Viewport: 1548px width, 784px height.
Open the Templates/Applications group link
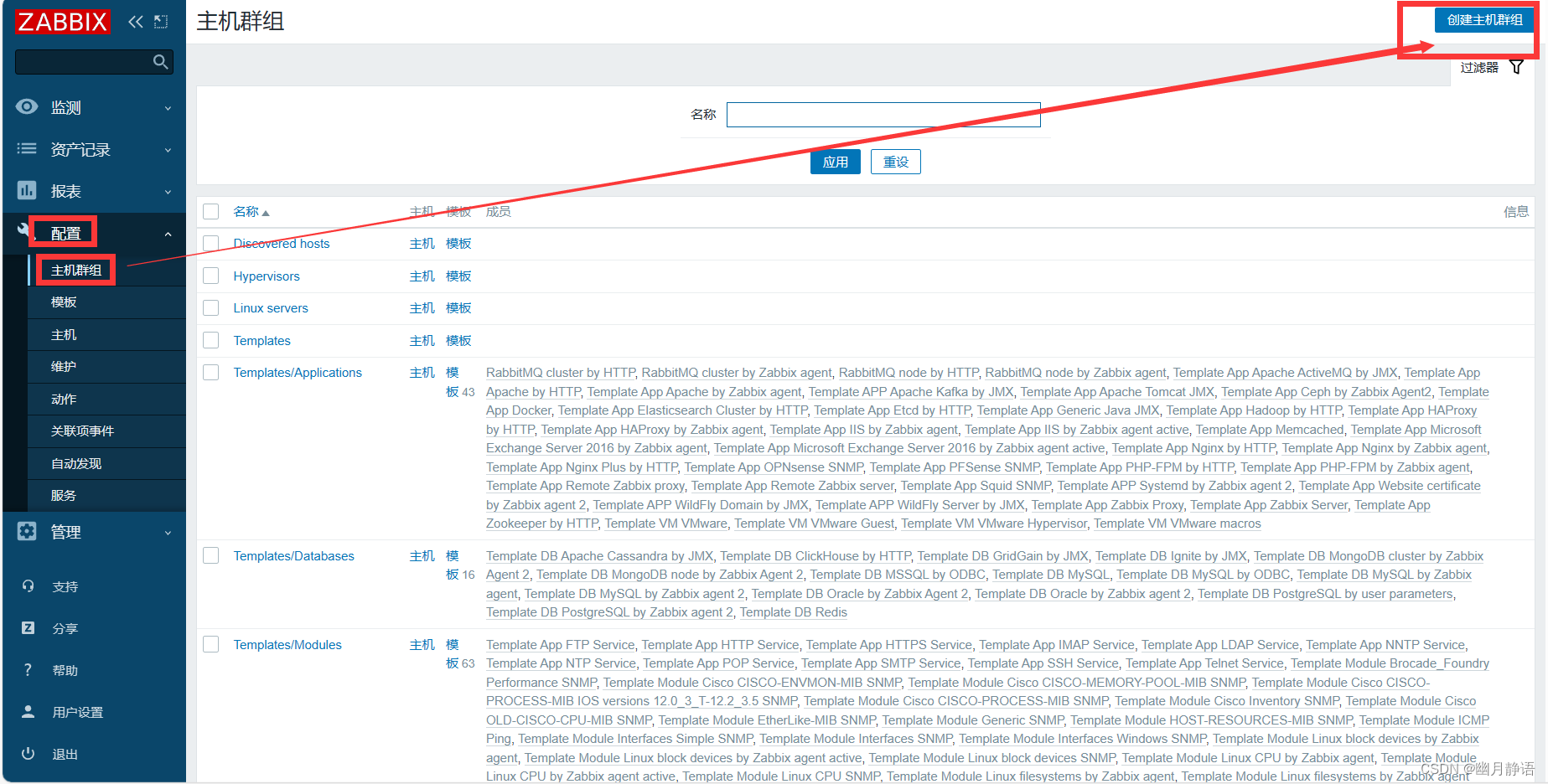298,373
